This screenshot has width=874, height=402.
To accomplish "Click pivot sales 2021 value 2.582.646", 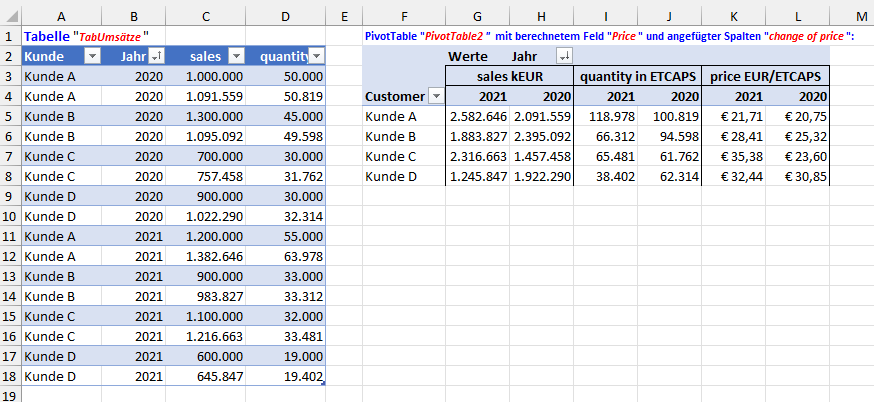I will tap(478, 117).
